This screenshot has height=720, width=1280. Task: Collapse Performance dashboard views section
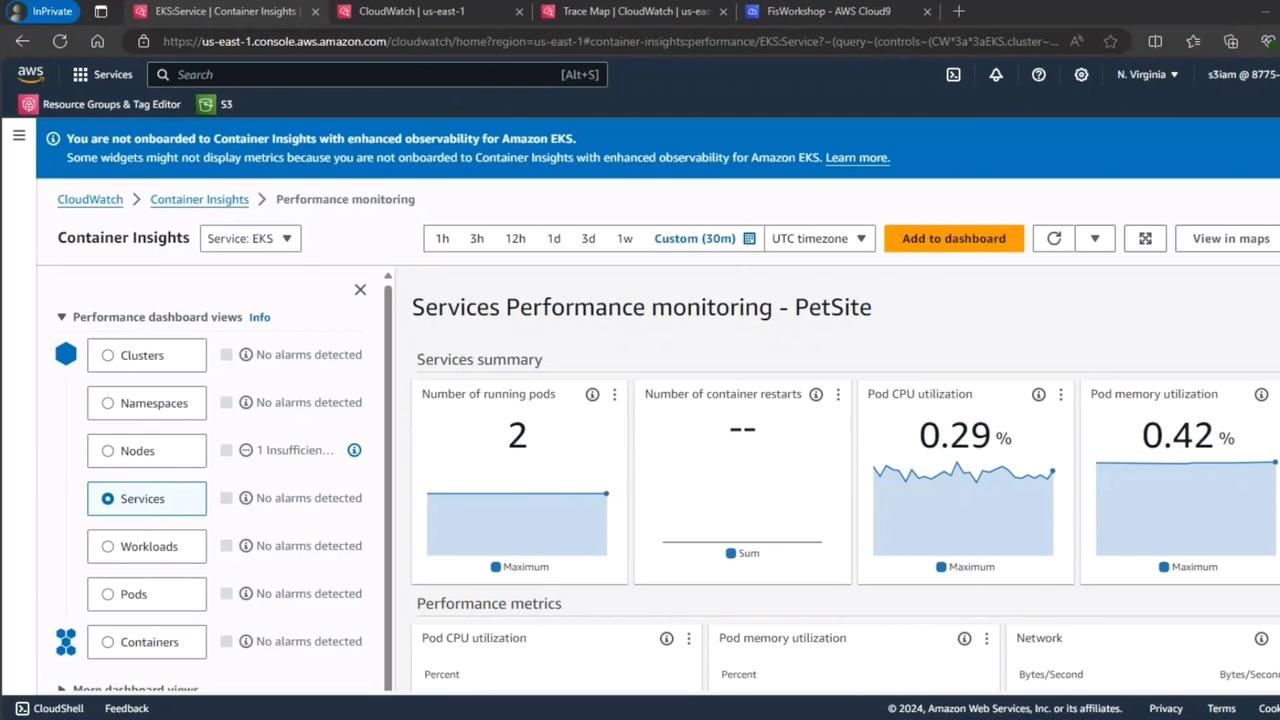pyautogui.click(x=62, y=317)
